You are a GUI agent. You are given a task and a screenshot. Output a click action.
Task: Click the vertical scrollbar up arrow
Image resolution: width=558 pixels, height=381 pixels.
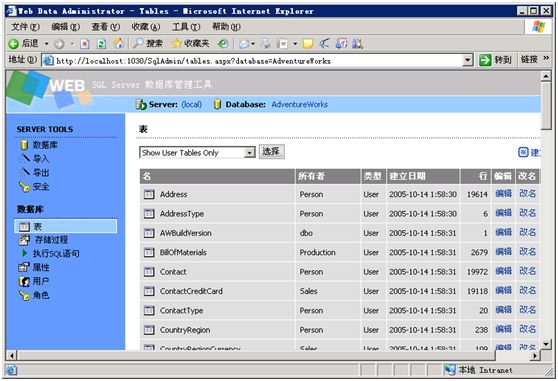(546, 76)
